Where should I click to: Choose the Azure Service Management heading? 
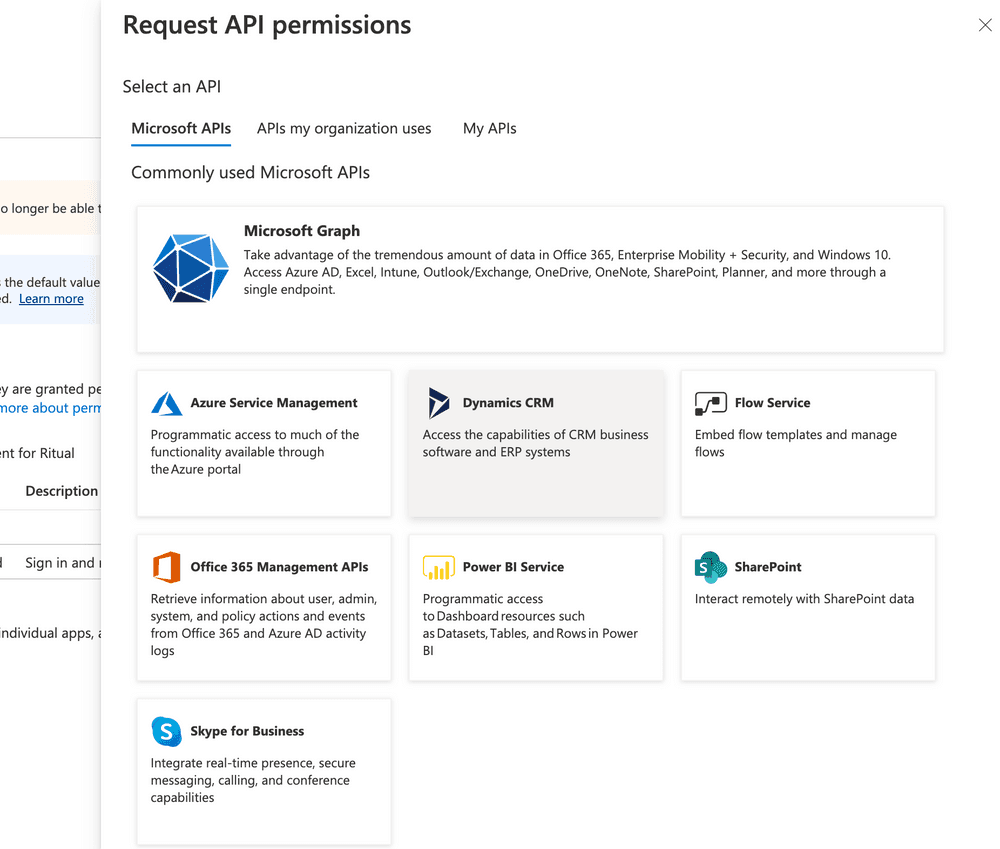(273, 403)
